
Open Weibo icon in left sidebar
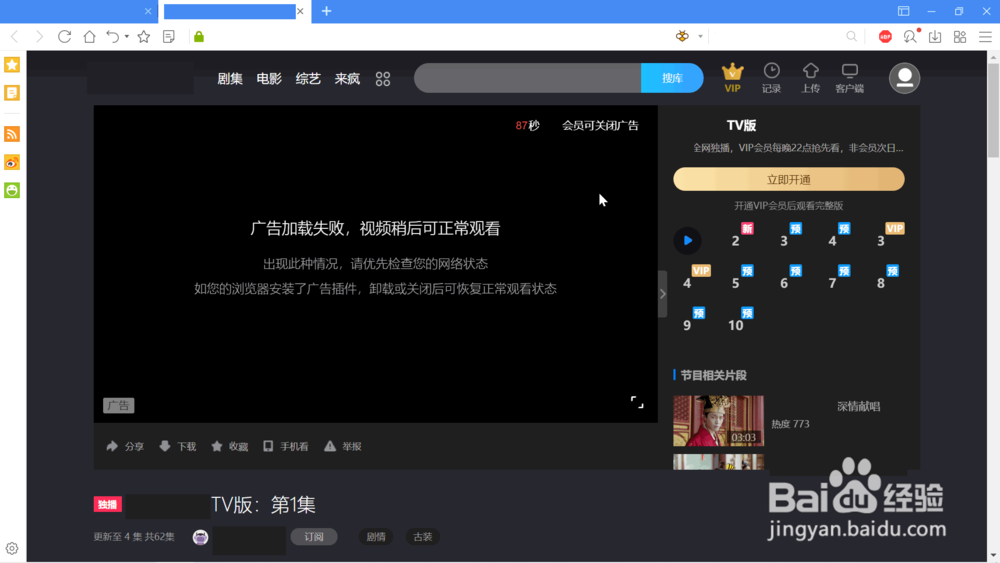click(12, 163)
